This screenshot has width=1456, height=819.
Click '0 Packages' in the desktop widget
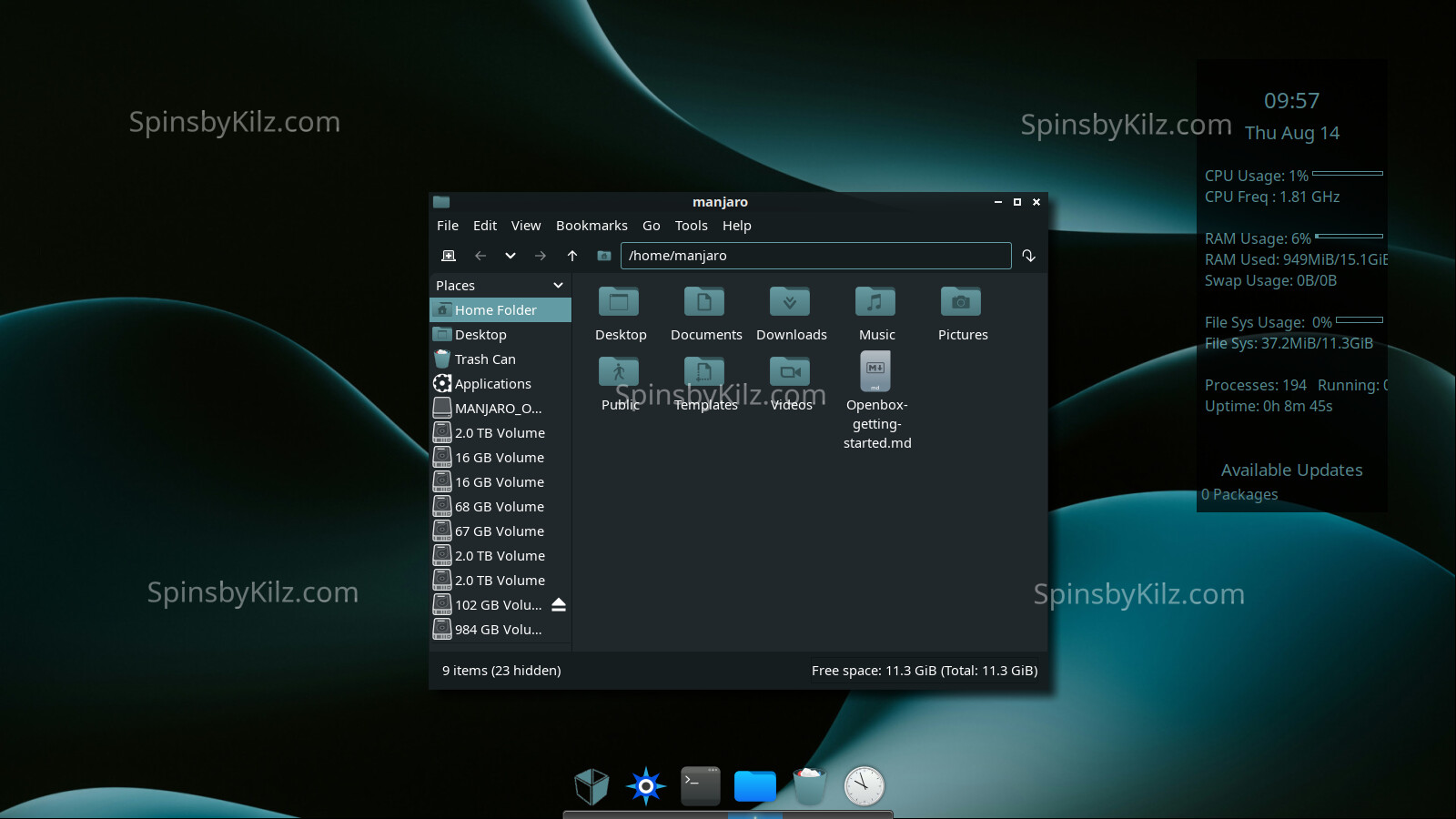click(x=1239, y=495)
